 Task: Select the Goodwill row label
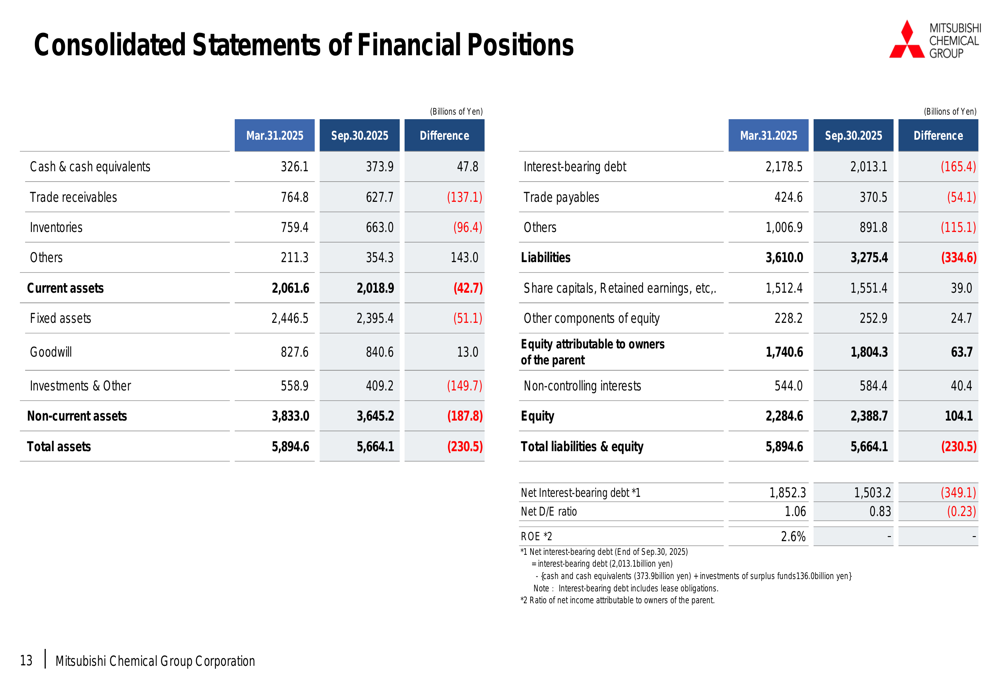[51, 352]
